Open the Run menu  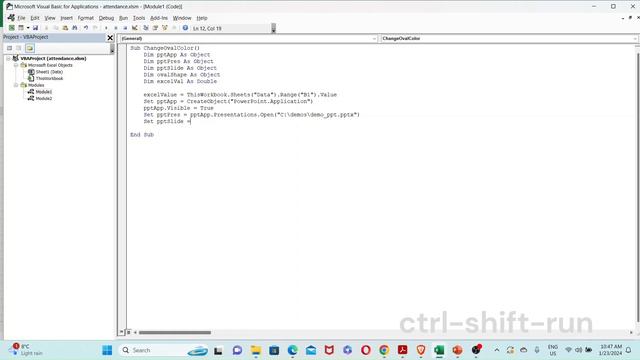pos(123,18)
